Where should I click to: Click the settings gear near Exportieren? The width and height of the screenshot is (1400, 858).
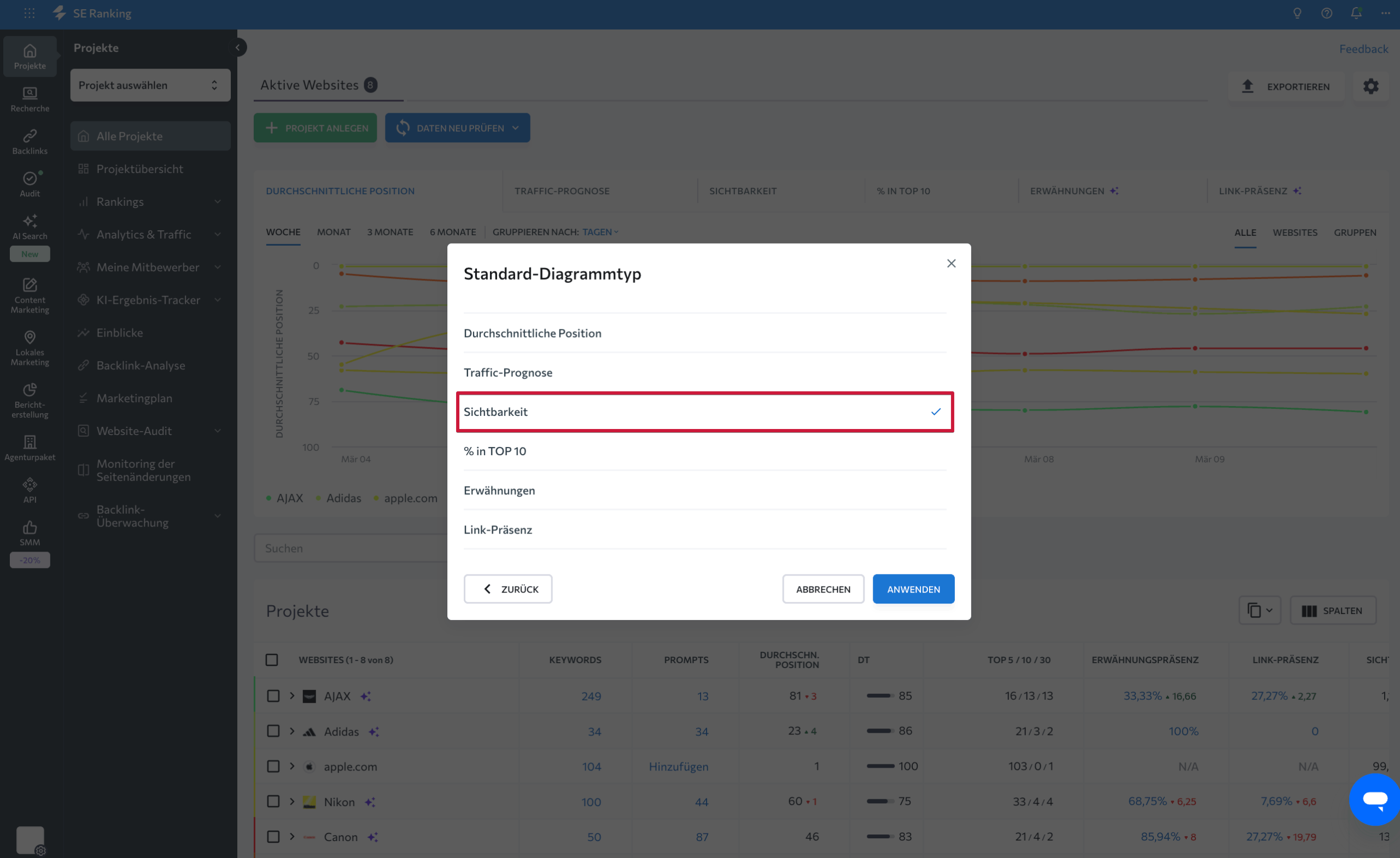pyautogui.click(x=1371, y=86)
